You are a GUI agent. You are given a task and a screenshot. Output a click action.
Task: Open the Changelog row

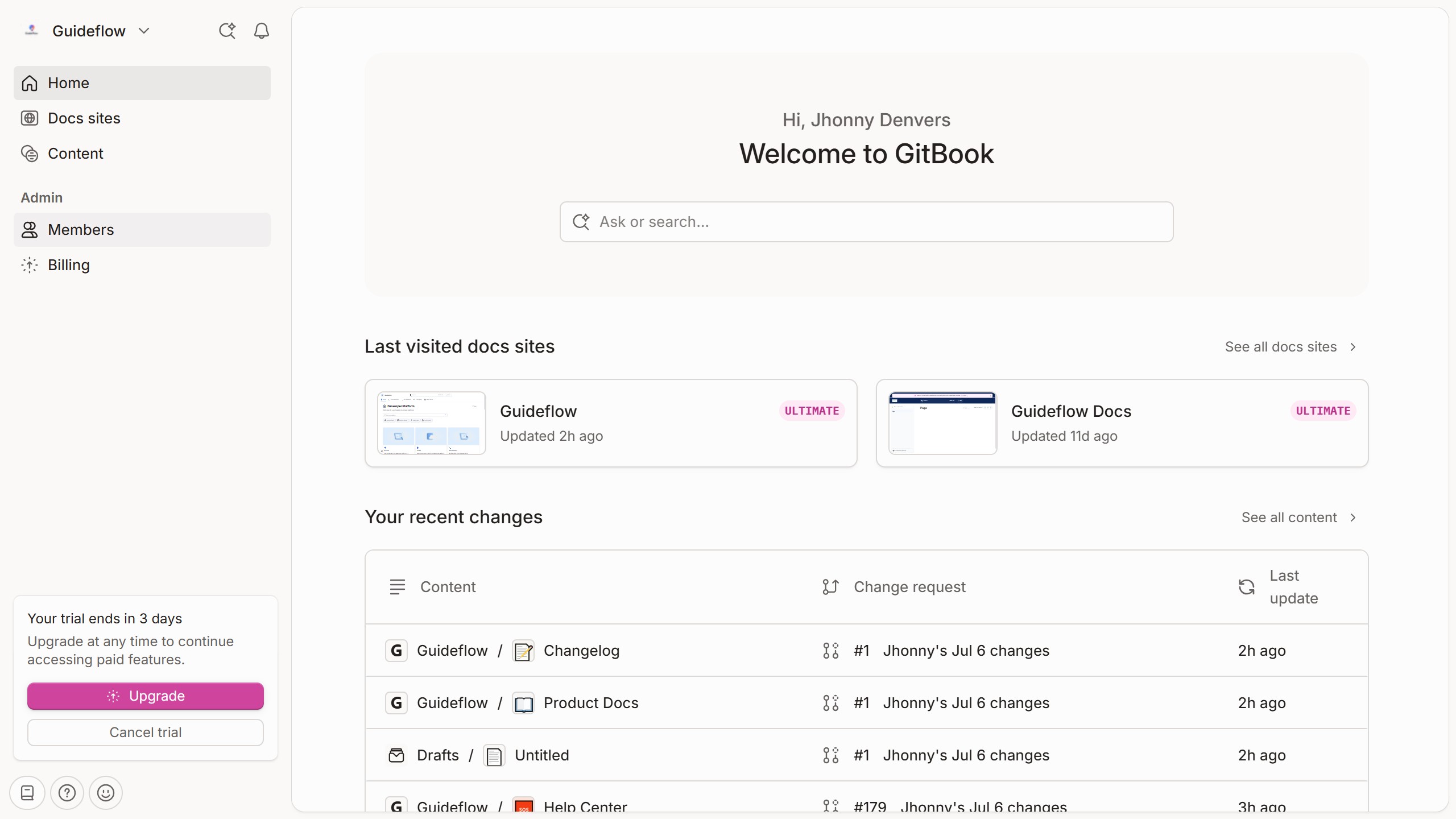pyautogui.click(x=866, y=651)
